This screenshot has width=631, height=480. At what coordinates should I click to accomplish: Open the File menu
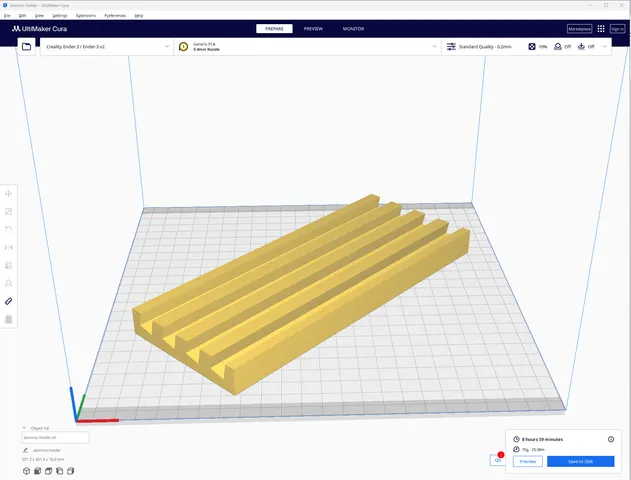click(x=7, y=16)
